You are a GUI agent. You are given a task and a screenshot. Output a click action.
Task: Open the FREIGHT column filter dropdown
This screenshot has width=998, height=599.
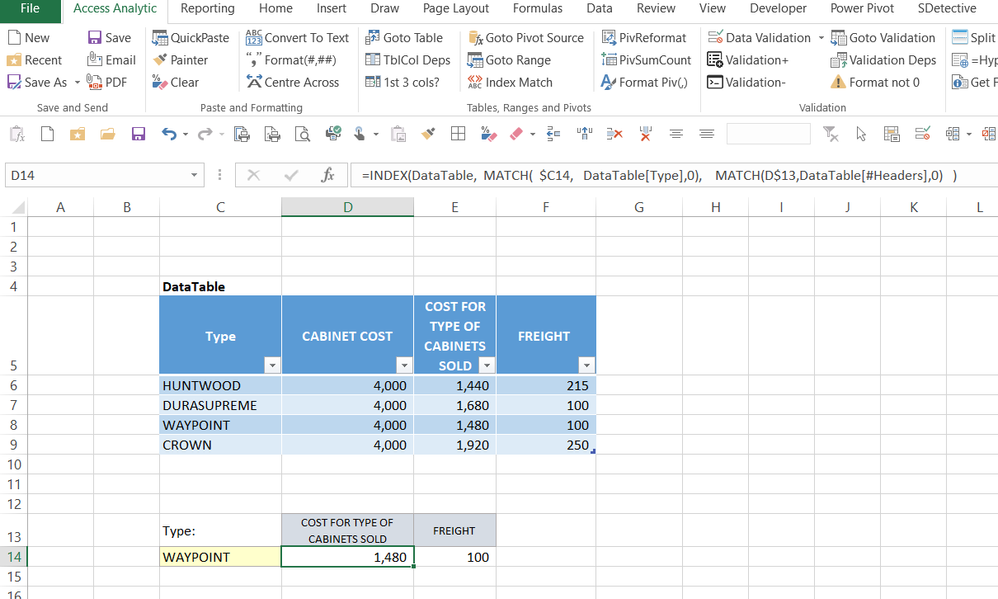click(587, 365)
